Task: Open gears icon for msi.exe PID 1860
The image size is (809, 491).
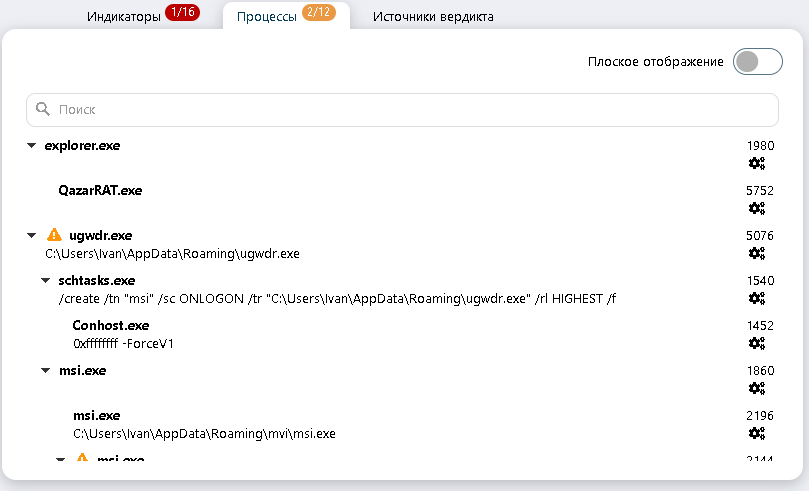Action: pos(757,388)
